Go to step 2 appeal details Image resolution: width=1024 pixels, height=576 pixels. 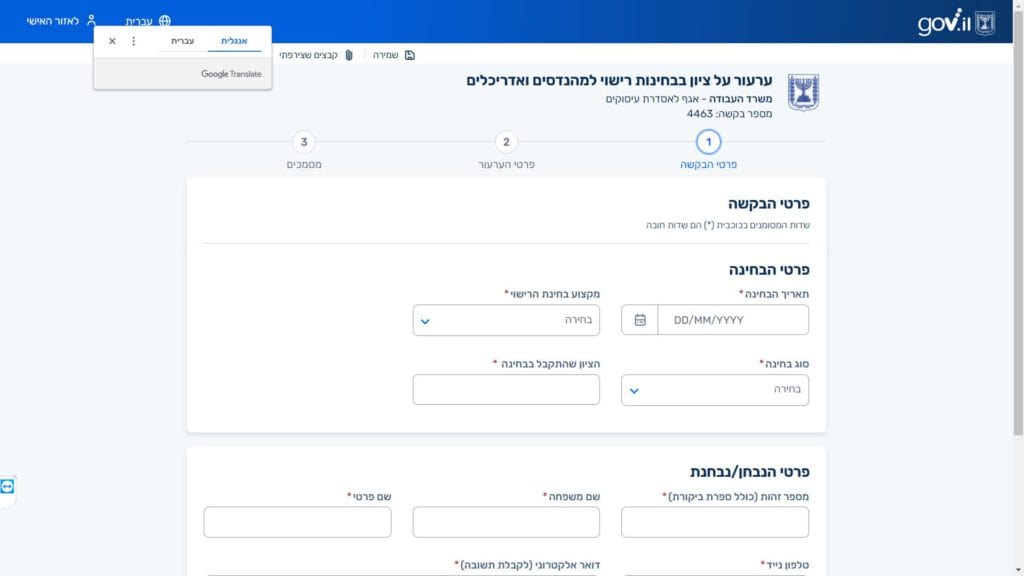coord(506,142)
